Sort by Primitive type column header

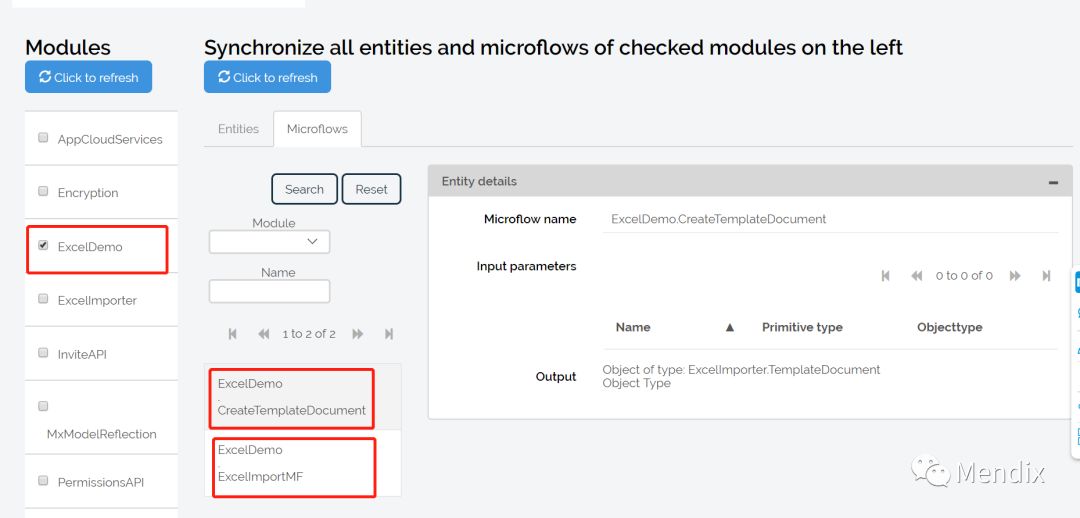(x=802, y=327)
